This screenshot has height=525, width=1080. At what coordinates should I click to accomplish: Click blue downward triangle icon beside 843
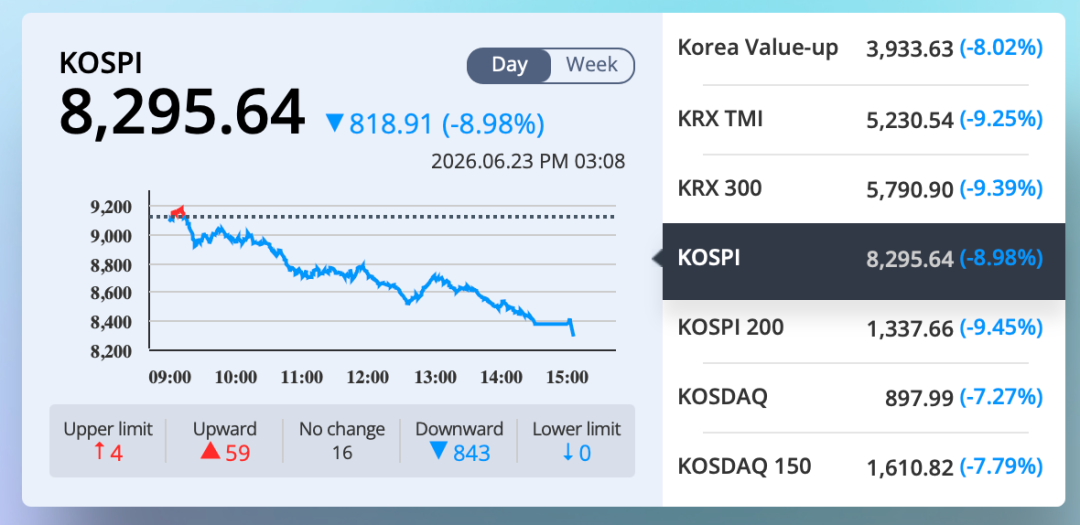(x=438, y=452)
